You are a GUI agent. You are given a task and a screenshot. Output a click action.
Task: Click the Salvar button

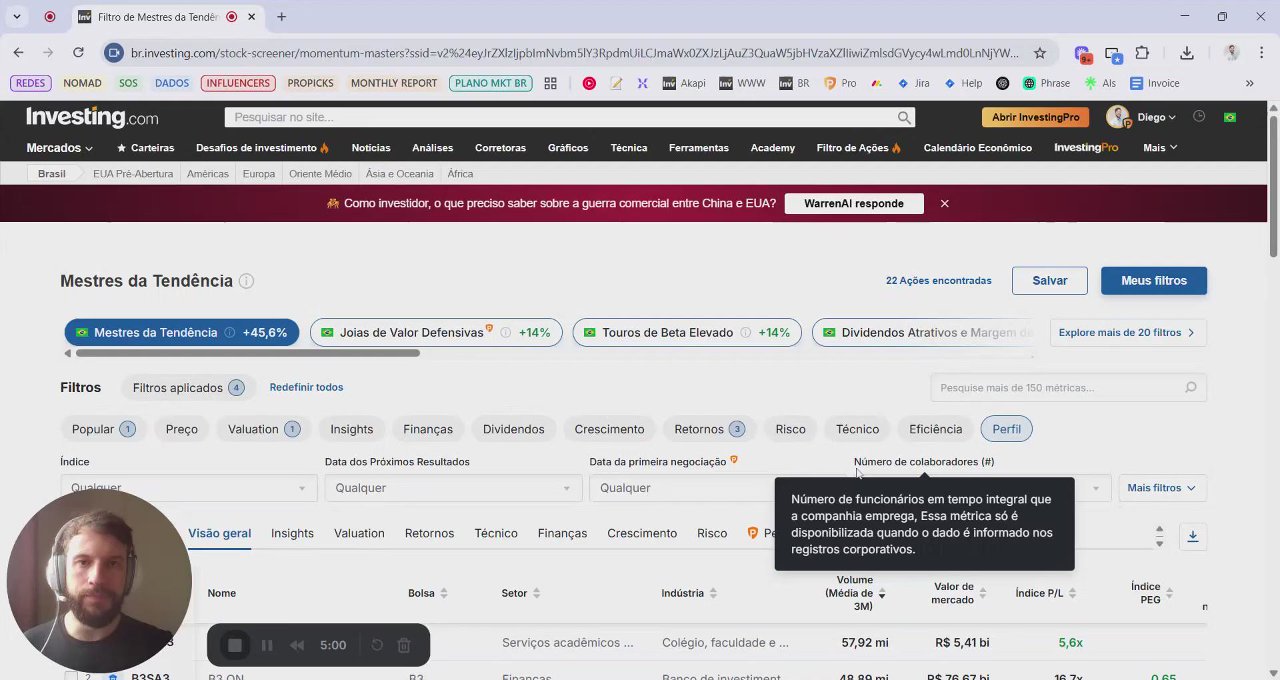pos(1050,281)
